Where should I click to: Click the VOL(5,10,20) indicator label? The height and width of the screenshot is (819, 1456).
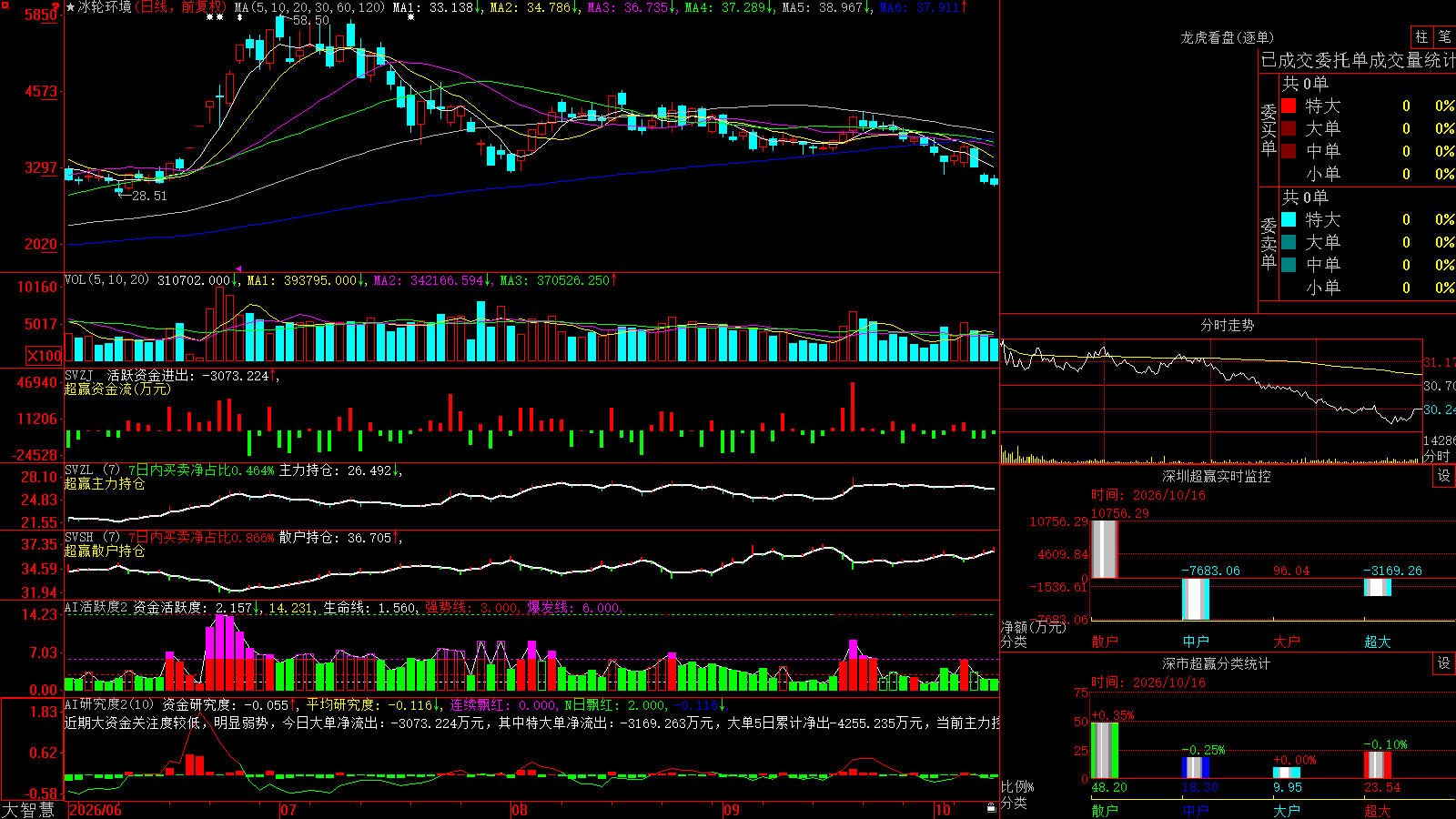coord(106,280)
